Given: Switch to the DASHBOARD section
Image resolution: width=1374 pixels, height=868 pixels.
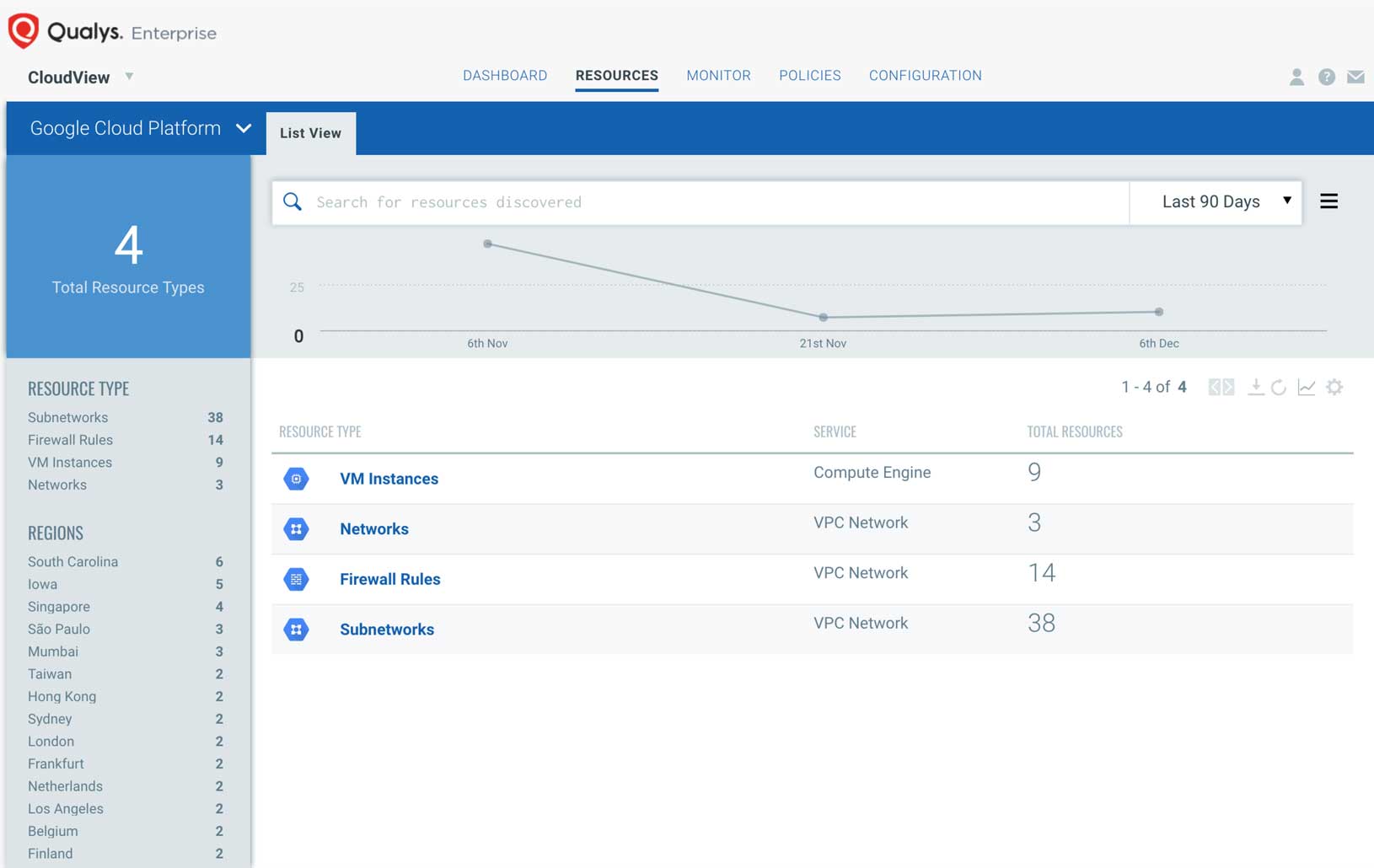Looking at the screenshot, I should coord(504,75).
